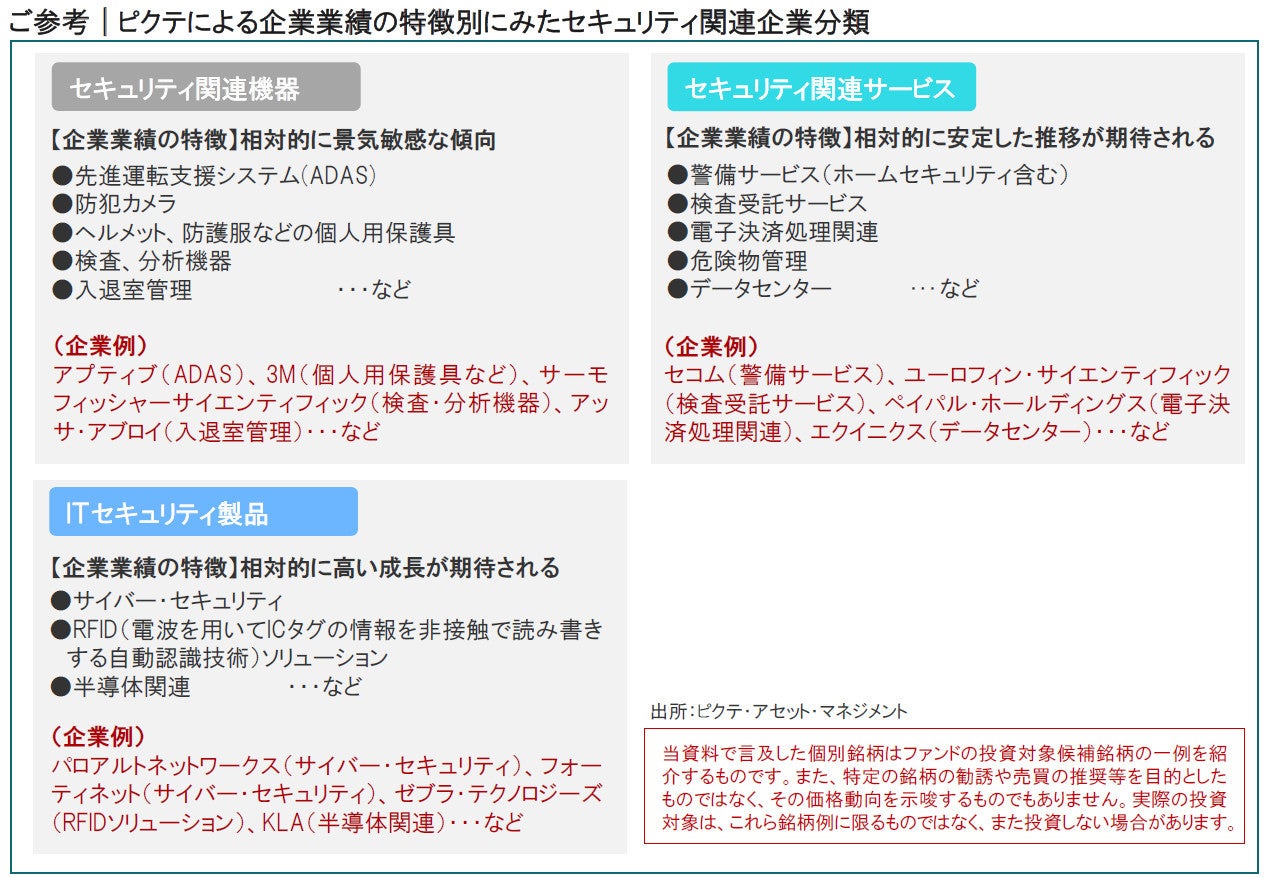Click the title starting "ご参考｜ピクテによる企業業績"
This screenshot has height=877, width=1267.
point(438,21)
